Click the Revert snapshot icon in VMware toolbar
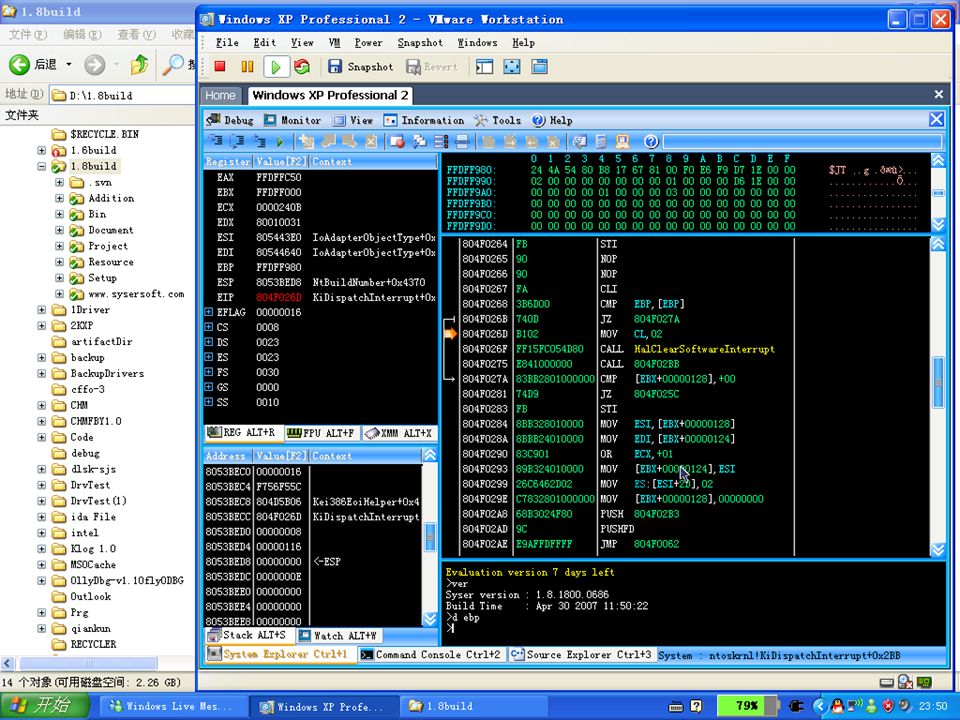Image resolution: width=960 pixels, height=720 pixels. 413,66
